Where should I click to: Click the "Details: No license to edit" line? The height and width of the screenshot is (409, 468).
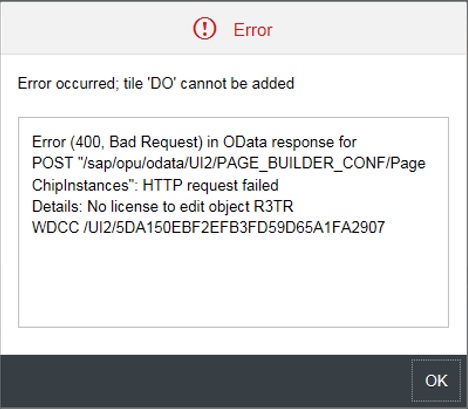pos(163,206)
